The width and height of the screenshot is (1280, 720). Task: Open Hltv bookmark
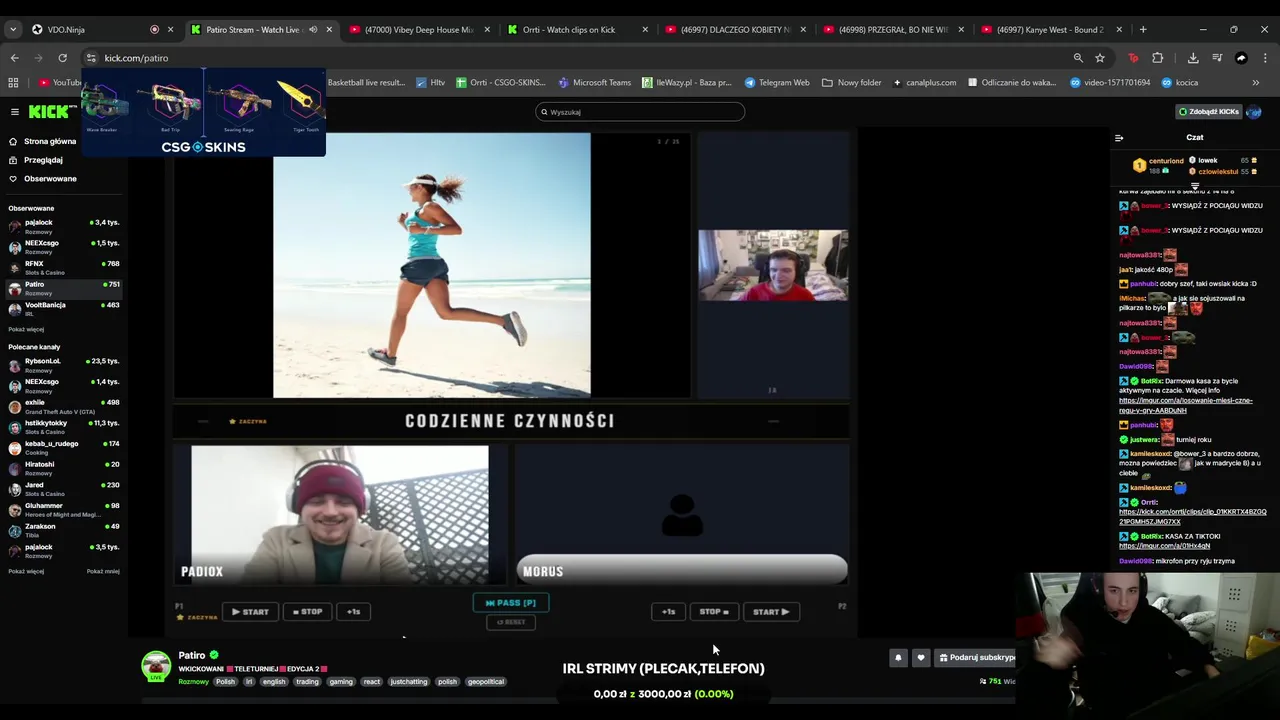coord(431,83)
